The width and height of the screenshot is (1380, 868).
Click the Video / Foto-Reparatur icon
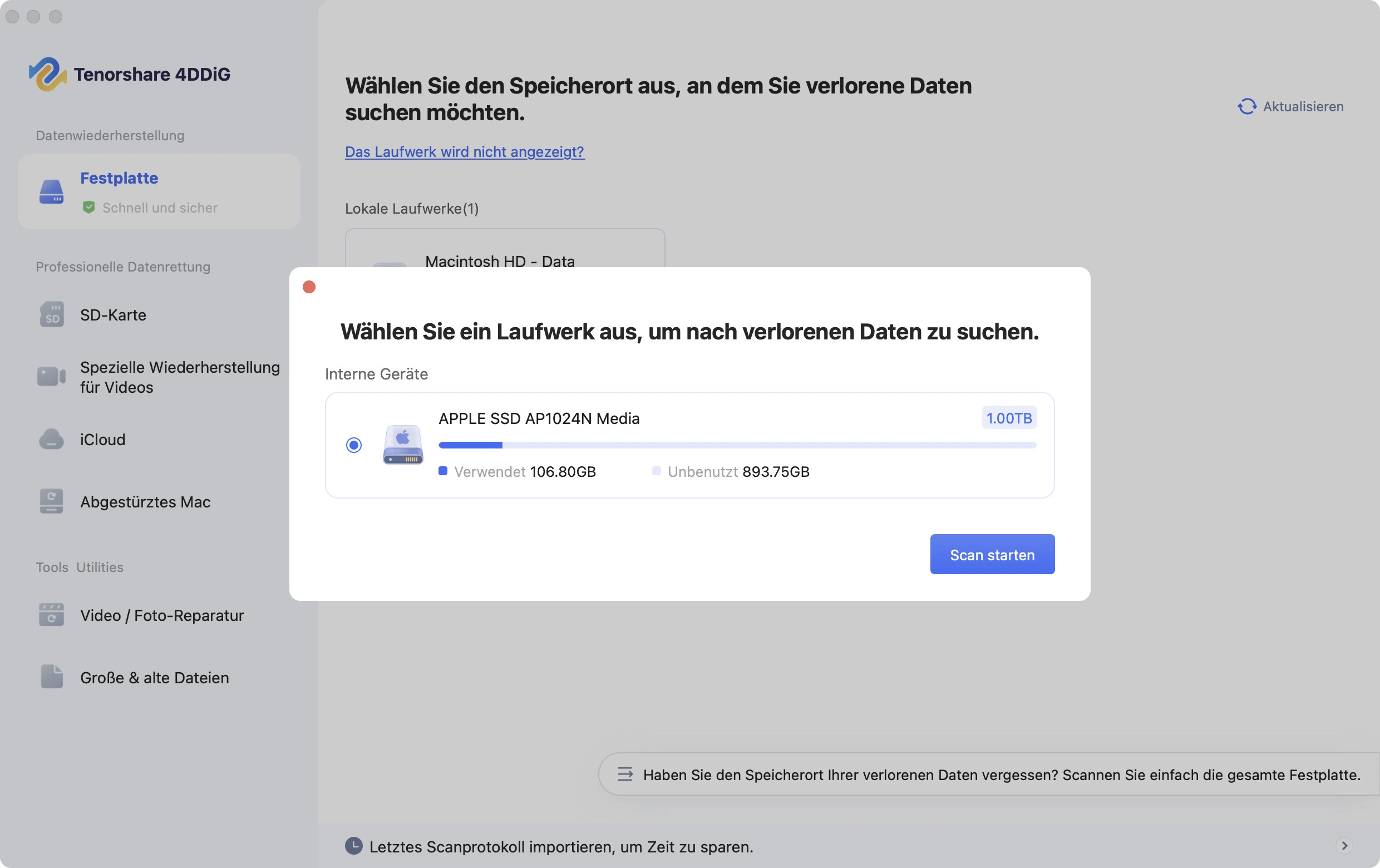point(52,615)
